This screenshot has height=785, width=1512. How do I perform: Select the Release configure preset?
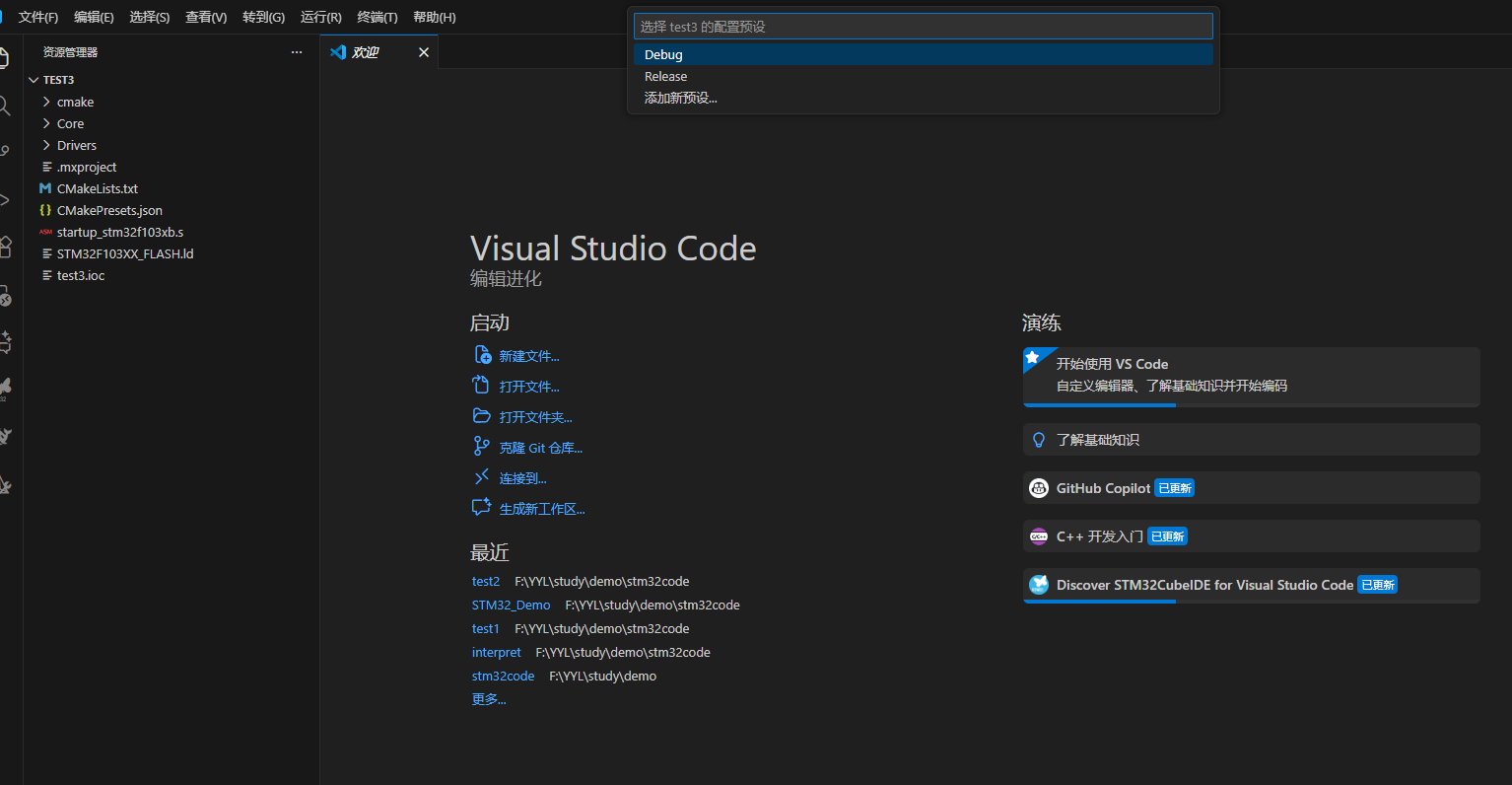pos(924,76)
